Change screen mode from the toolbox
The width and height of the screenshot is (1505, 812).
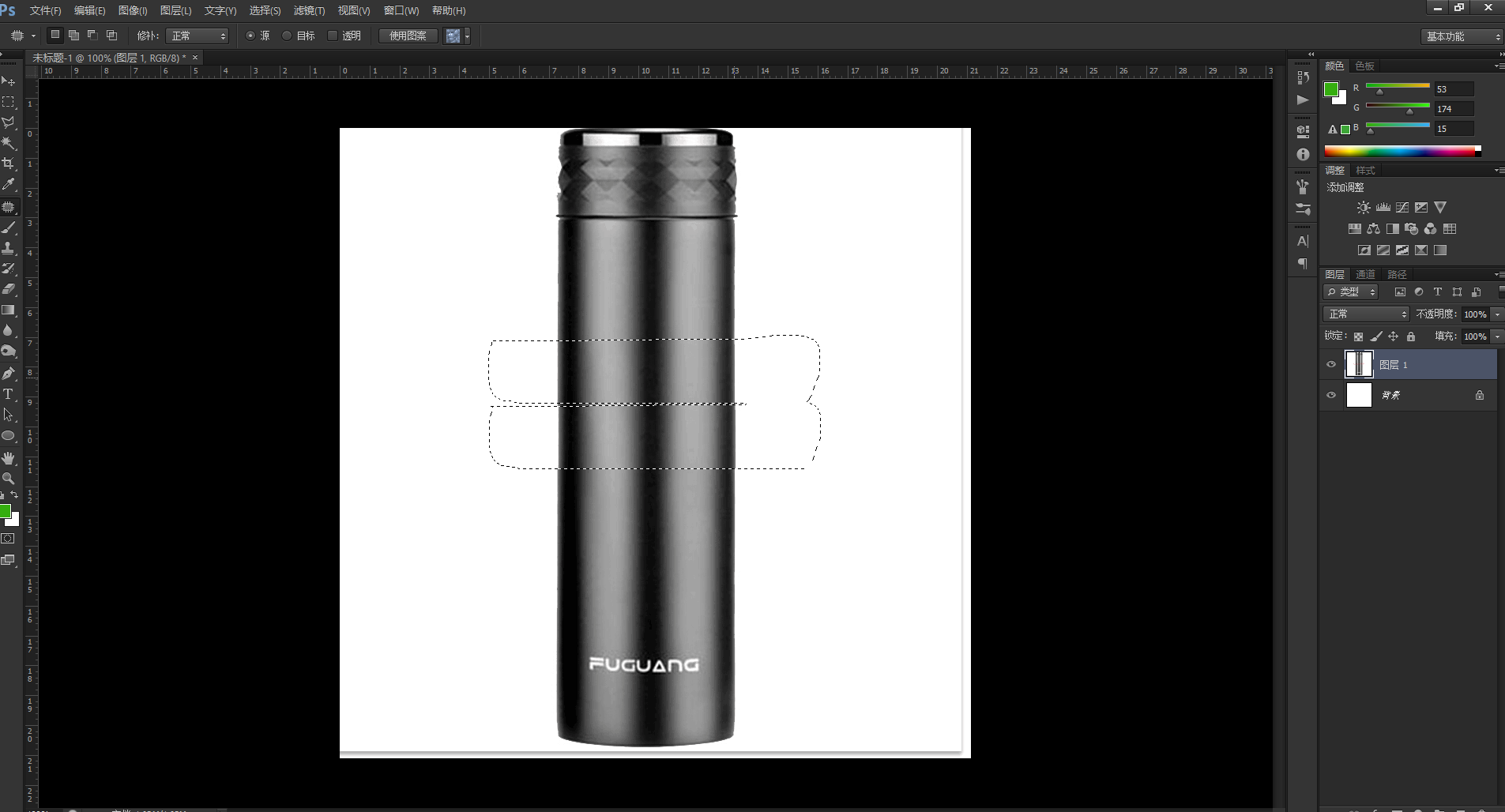[x=8, y=560]
